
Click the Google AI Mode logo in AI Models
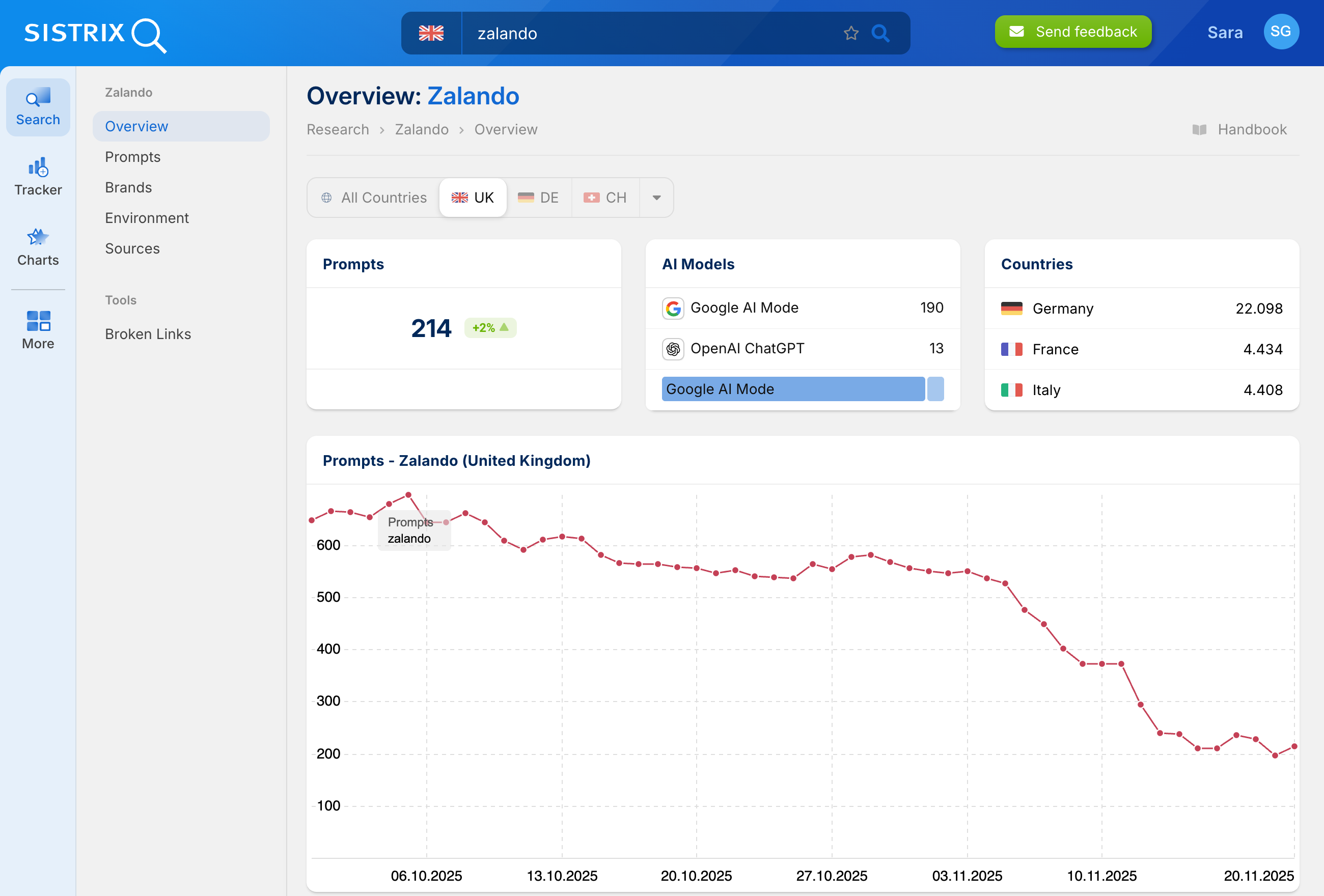[673, 308]
